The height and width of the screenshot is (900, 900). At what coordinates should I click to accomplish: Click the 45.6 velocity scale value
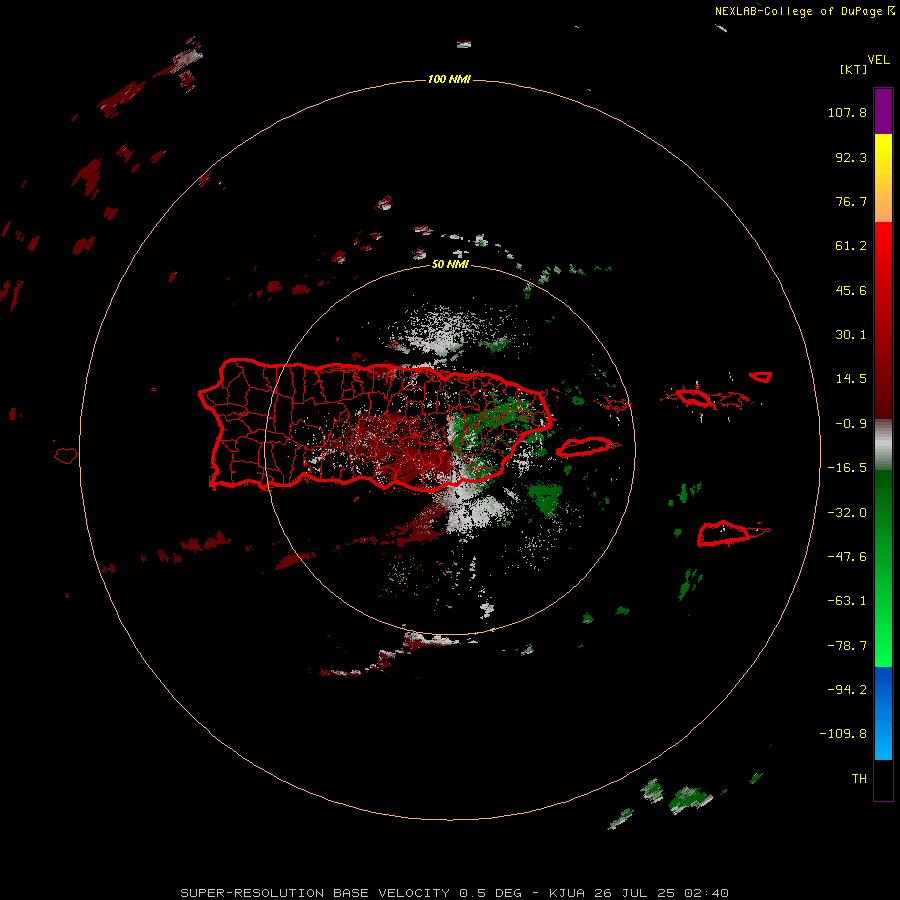[851, 290]
